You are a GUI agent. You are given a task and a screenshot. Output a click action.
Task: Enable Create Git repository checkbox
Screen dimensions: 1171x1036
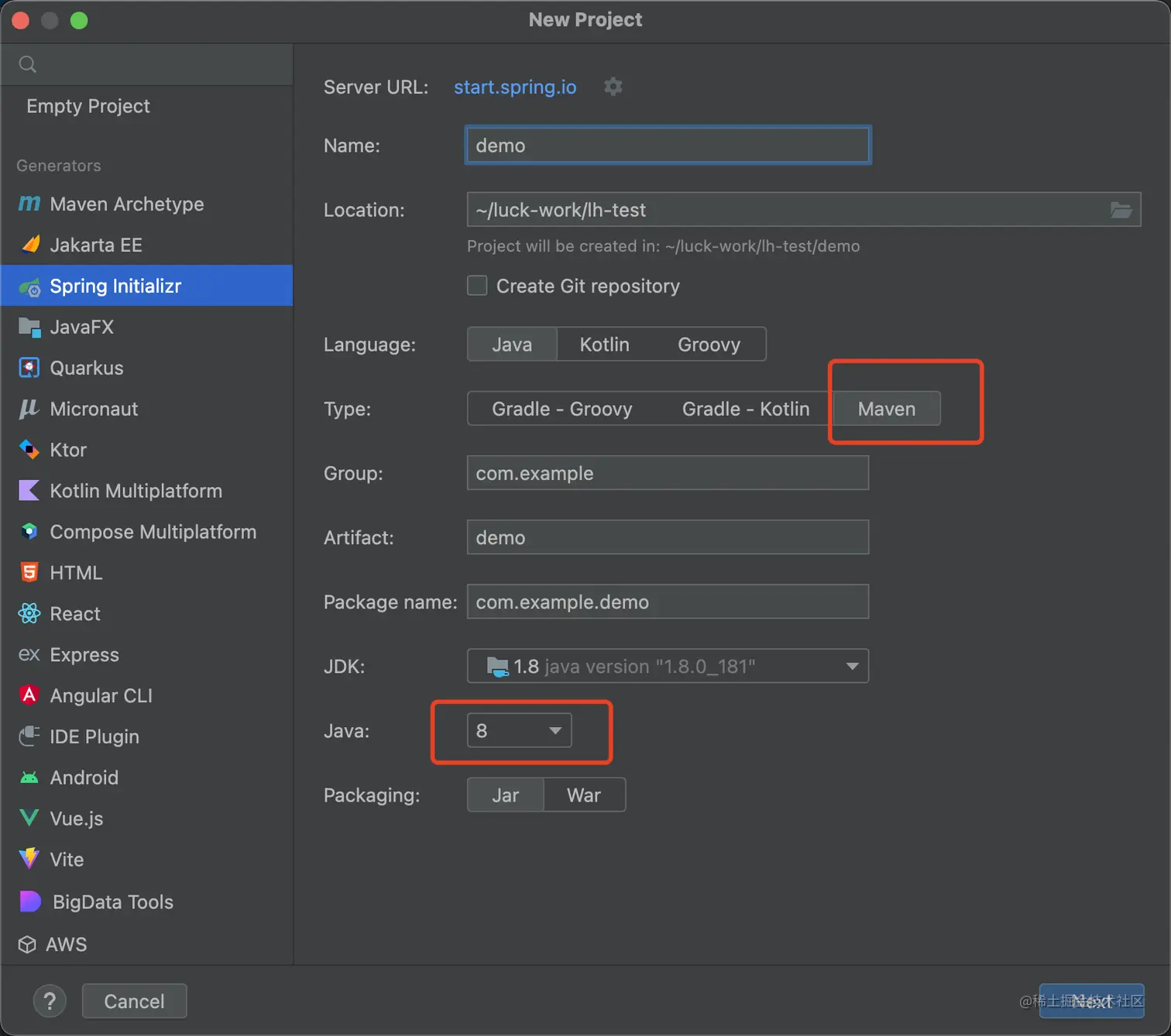point(477,286)
